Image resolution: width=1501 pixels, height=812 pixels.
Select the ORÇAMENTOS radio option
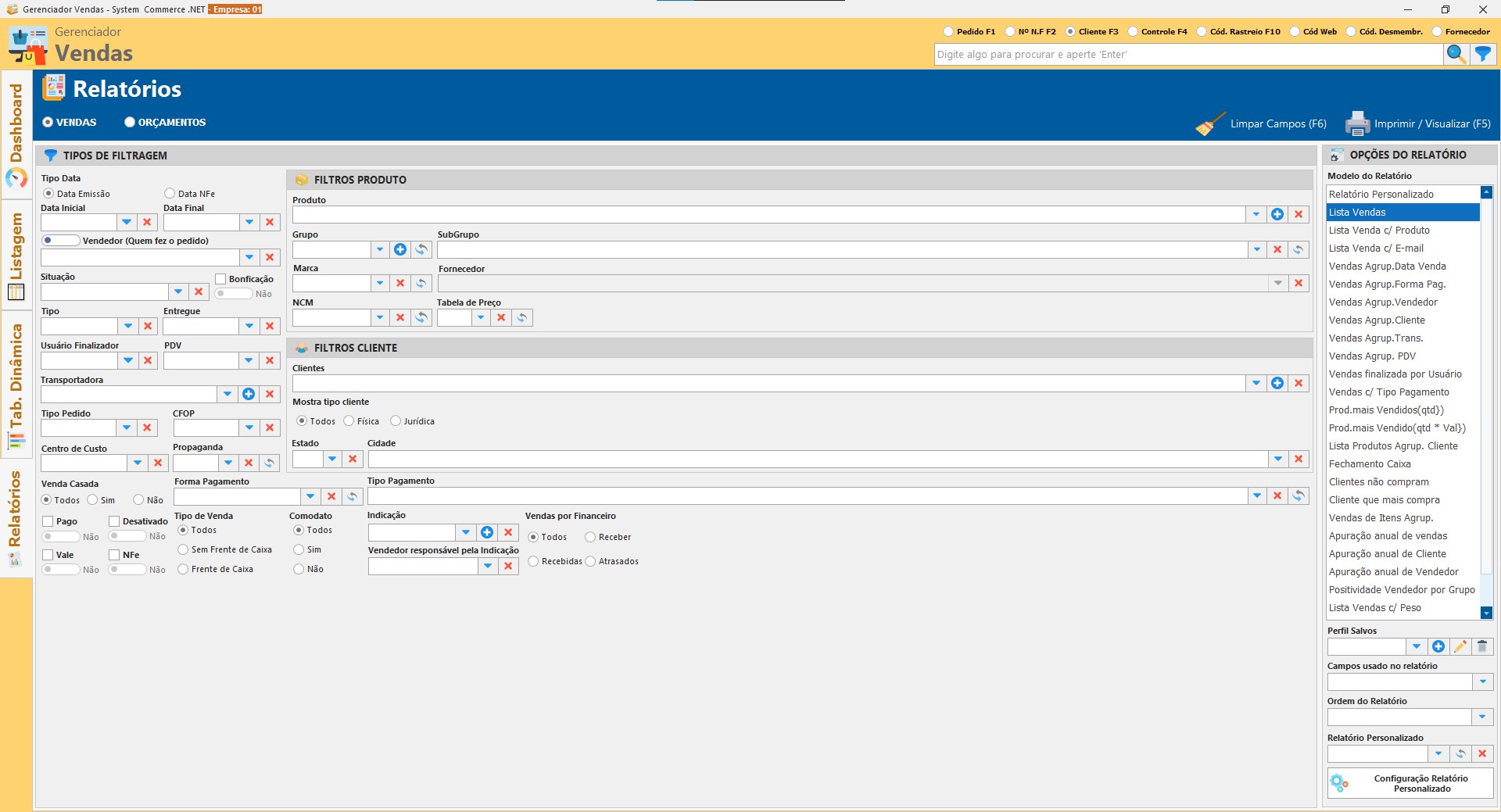tap(130, 123)
